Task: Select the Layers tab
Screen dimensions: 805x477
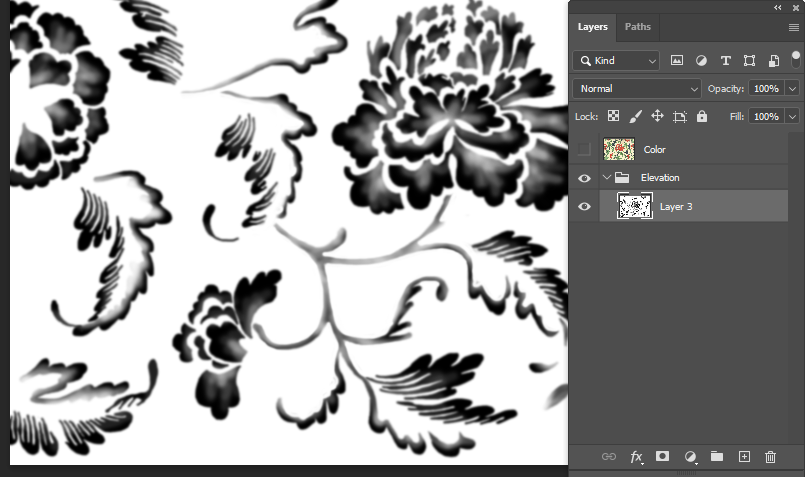Action: coord(592,27)
